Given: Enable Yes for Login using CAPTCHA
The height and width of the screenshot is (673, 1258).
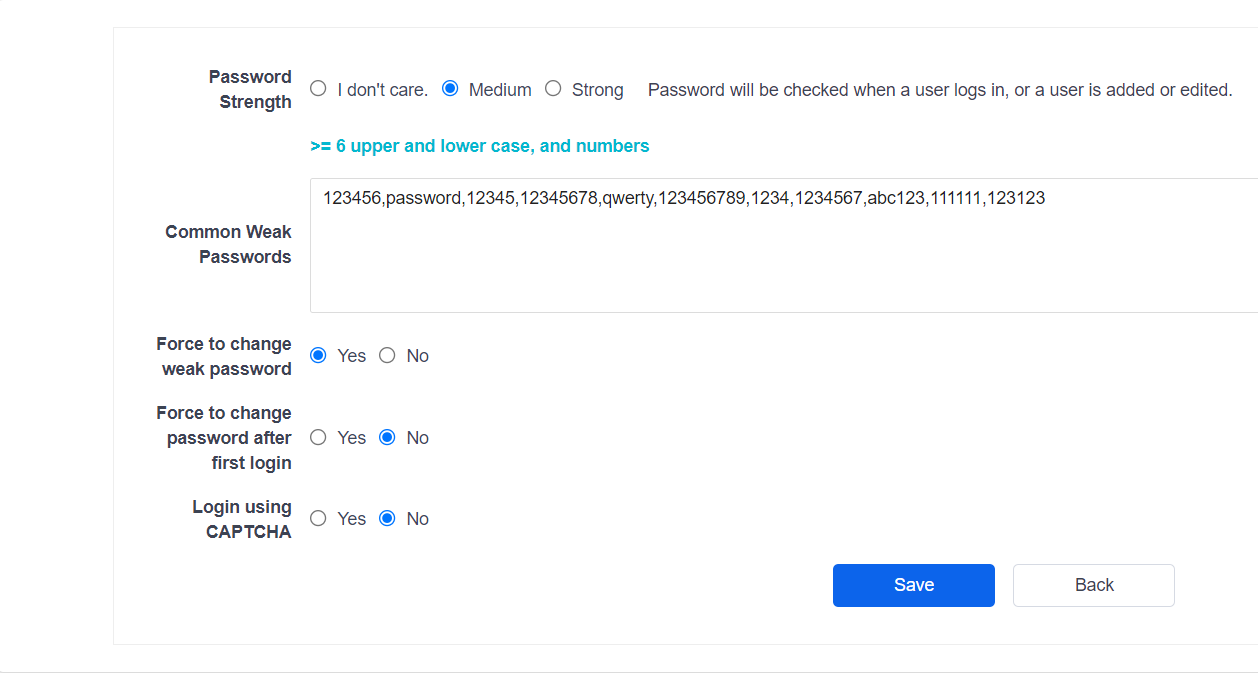Looking at the screenshot, I should coord(318,518).
